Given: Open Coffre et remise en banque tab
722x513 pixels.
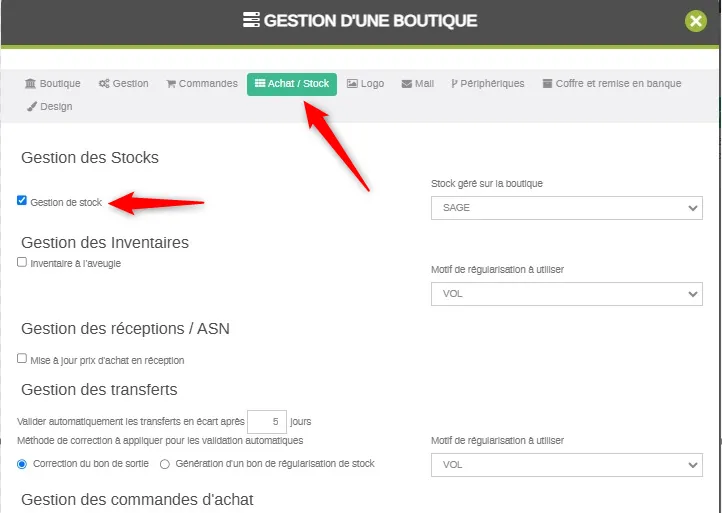Looking at the screenshot, I should [x=611, y=84].
